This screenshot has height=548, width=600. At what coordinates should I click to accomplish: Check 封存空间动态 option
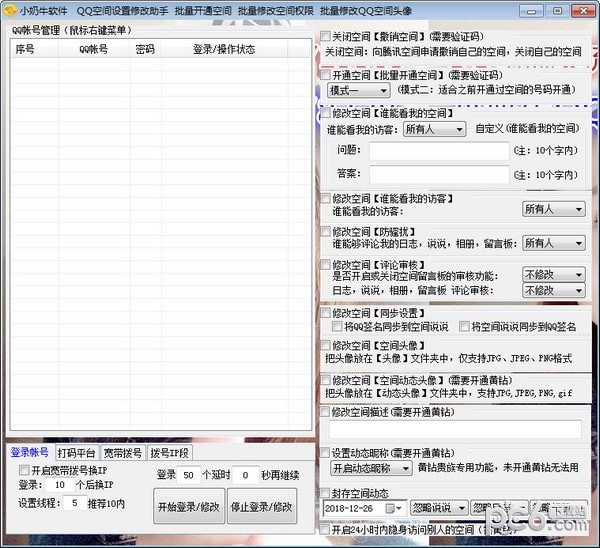(325, 493)
